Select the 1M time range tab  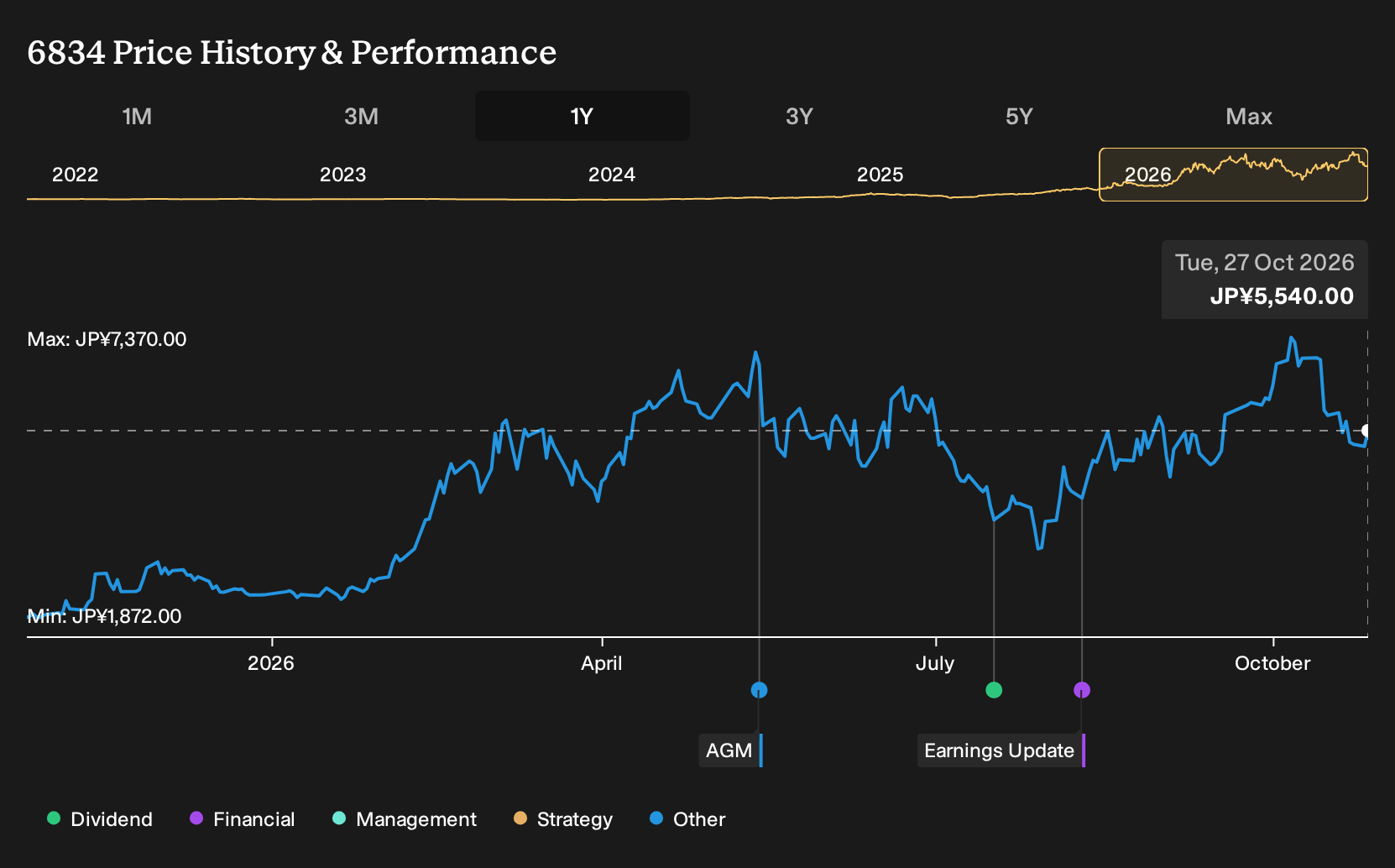pyautogui.click(x=137, y=116)
